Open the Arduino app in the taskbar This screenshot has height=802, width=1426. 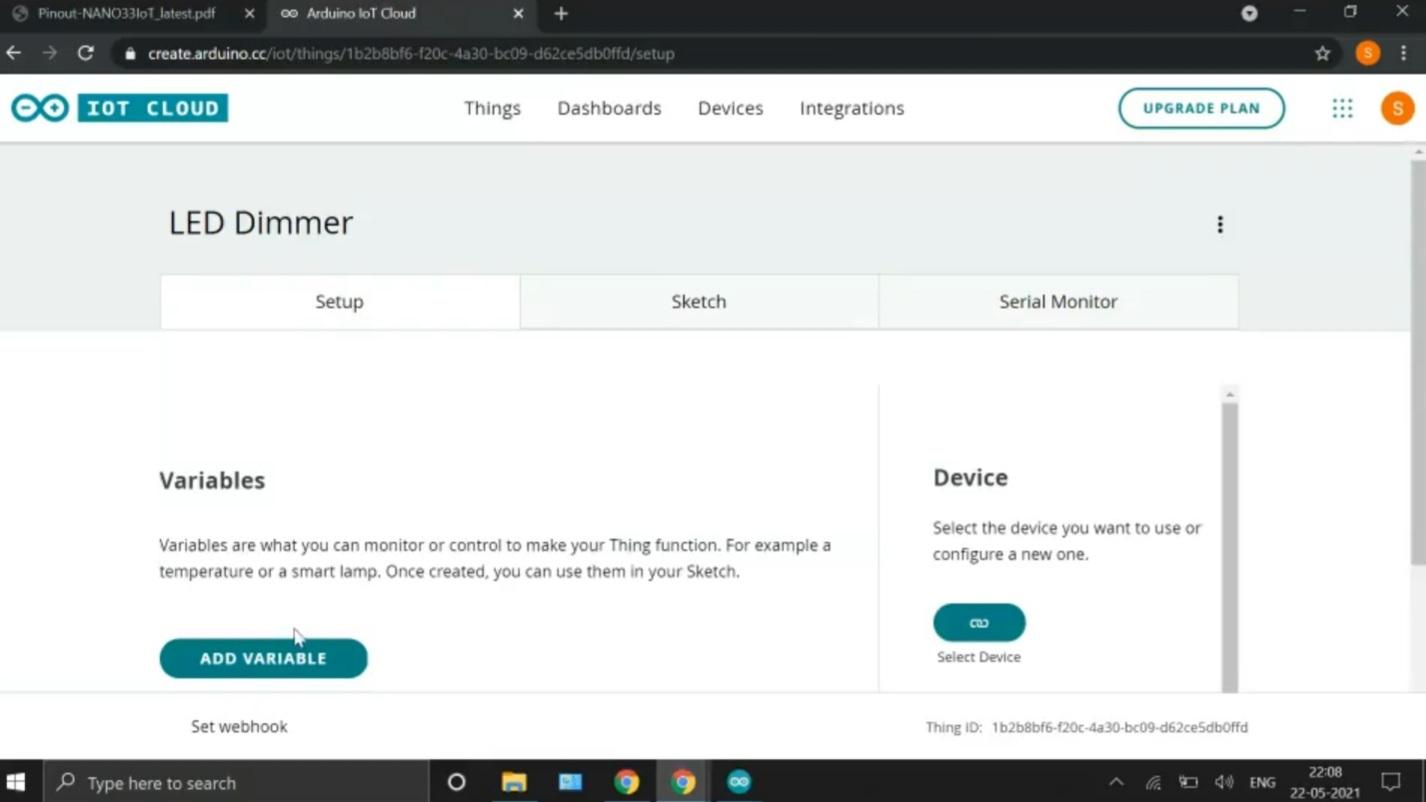[739, 782]
